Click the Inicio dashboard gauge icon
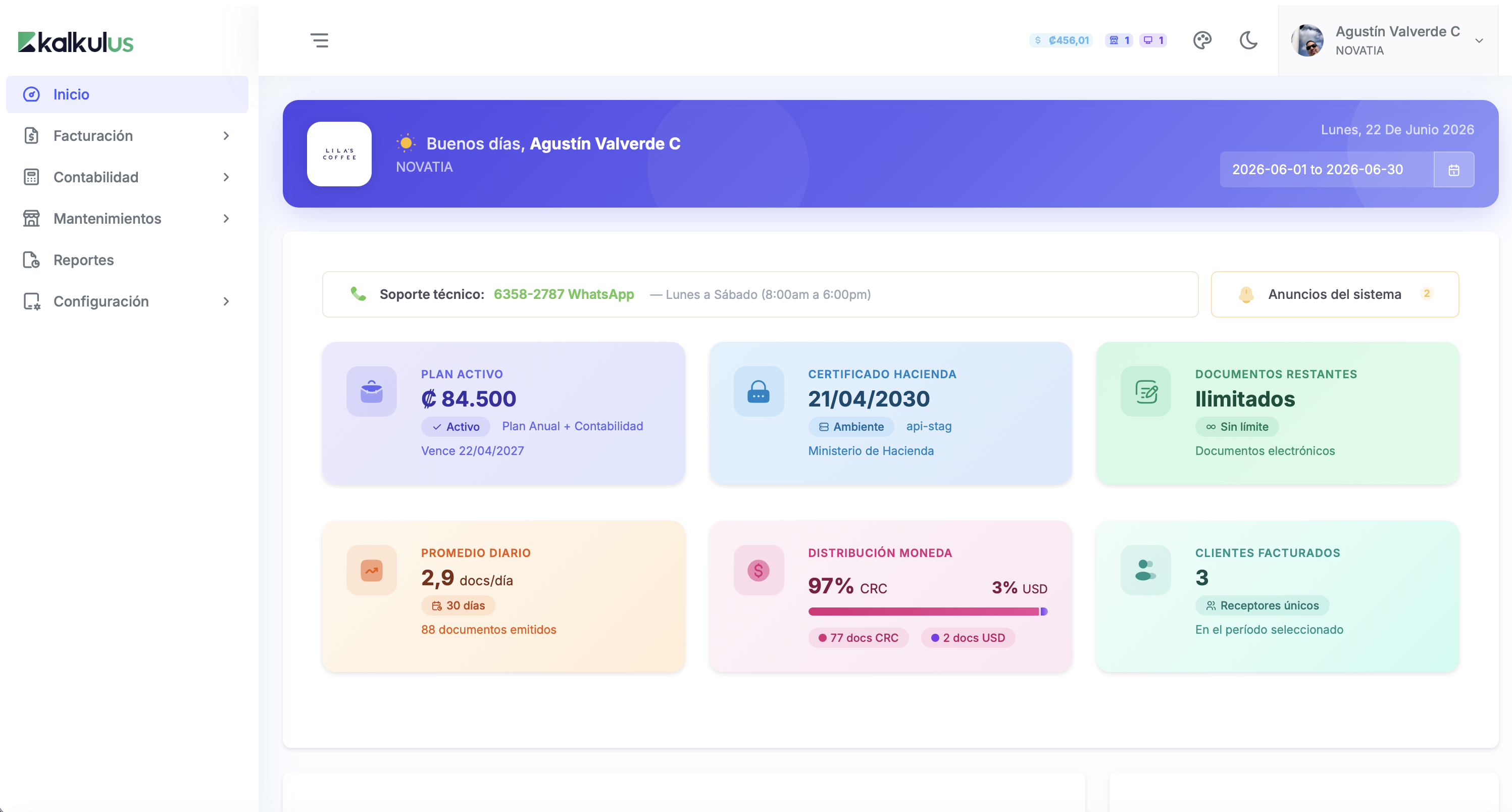The image size is (1512, 812). [x=31, y=94]
